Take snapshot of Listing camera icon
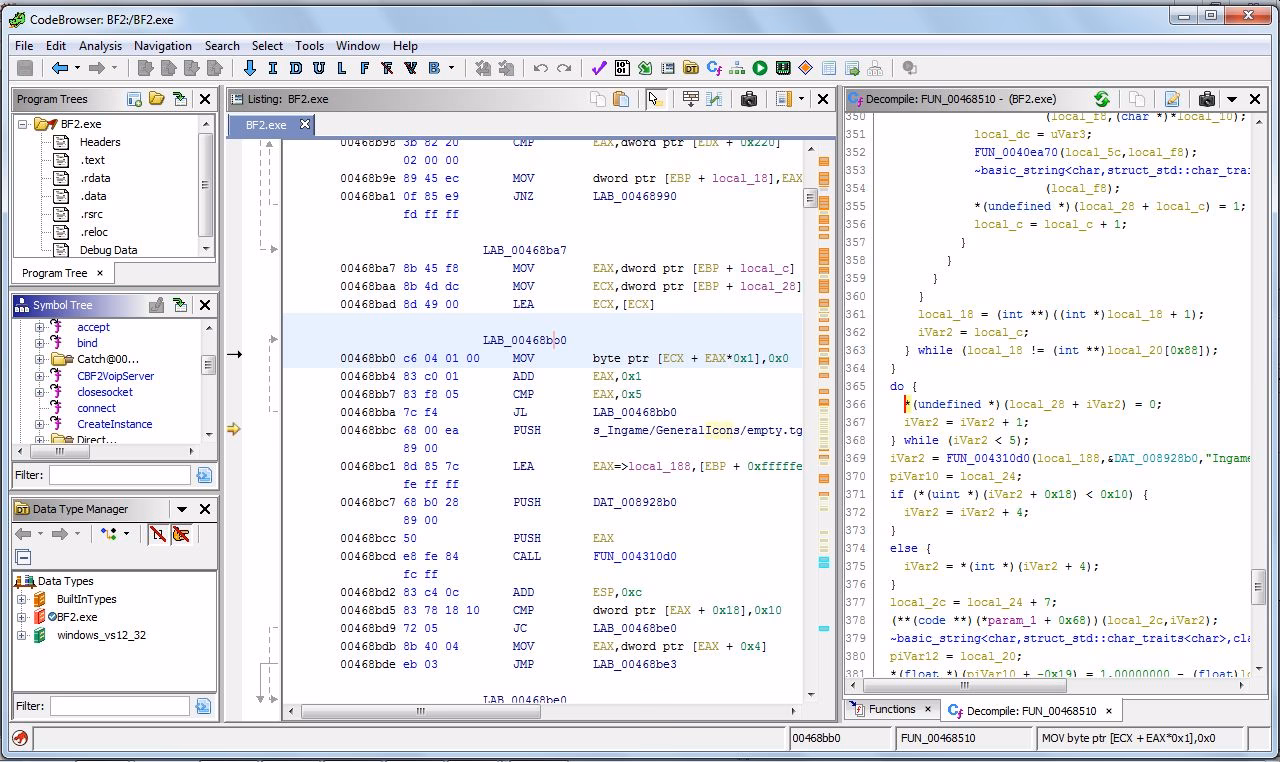 tap(748, 99)
